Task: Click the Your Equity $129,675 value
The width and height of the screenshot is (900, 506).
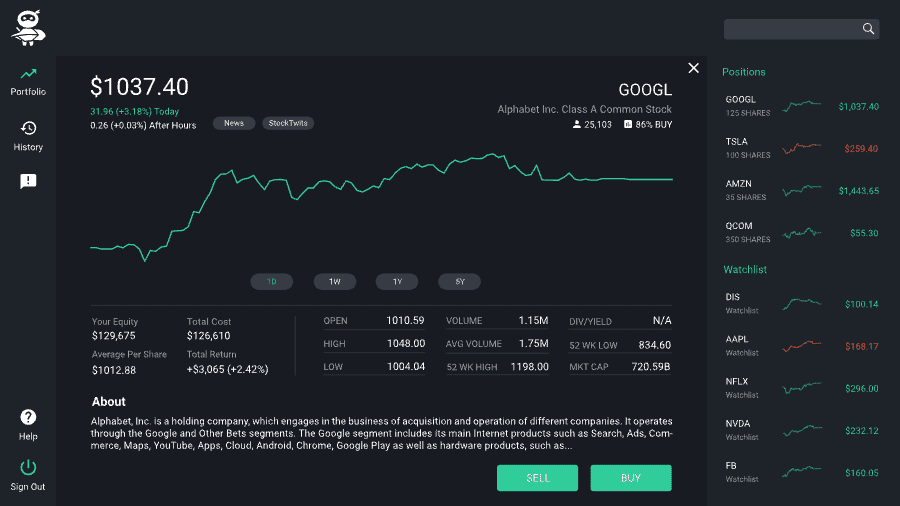Action: point(113,336)
